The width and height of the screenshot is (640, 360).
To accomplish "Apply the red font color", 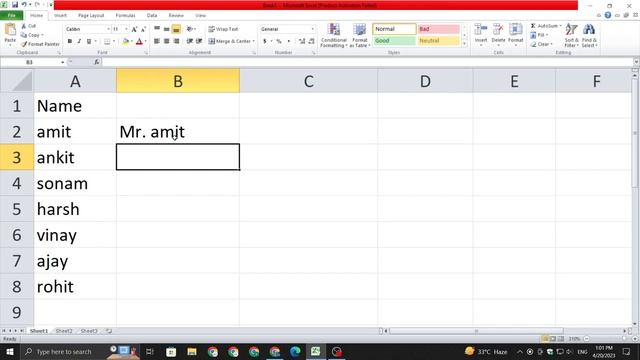I will tap(139, 41).
